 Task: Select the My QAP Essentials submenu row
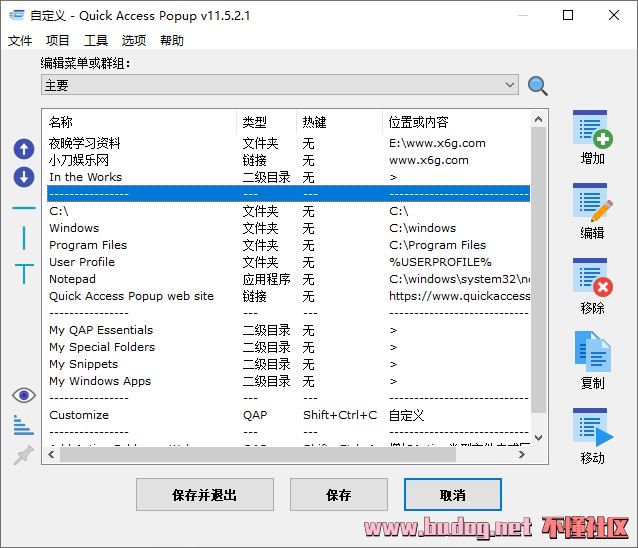coord(101,330)
